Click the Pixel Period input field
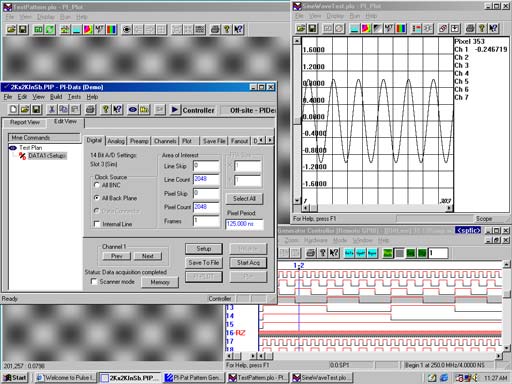This screenshot has width=512, height=384. click(244, 224)
